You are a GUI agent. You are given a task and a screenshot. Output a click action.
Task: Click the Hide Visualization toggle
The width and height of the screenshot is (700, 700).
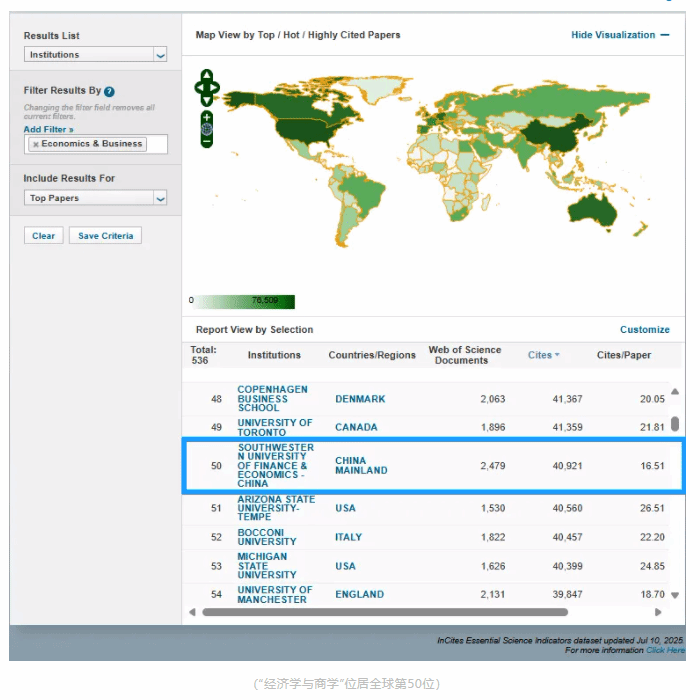click(x=620, y=35)
